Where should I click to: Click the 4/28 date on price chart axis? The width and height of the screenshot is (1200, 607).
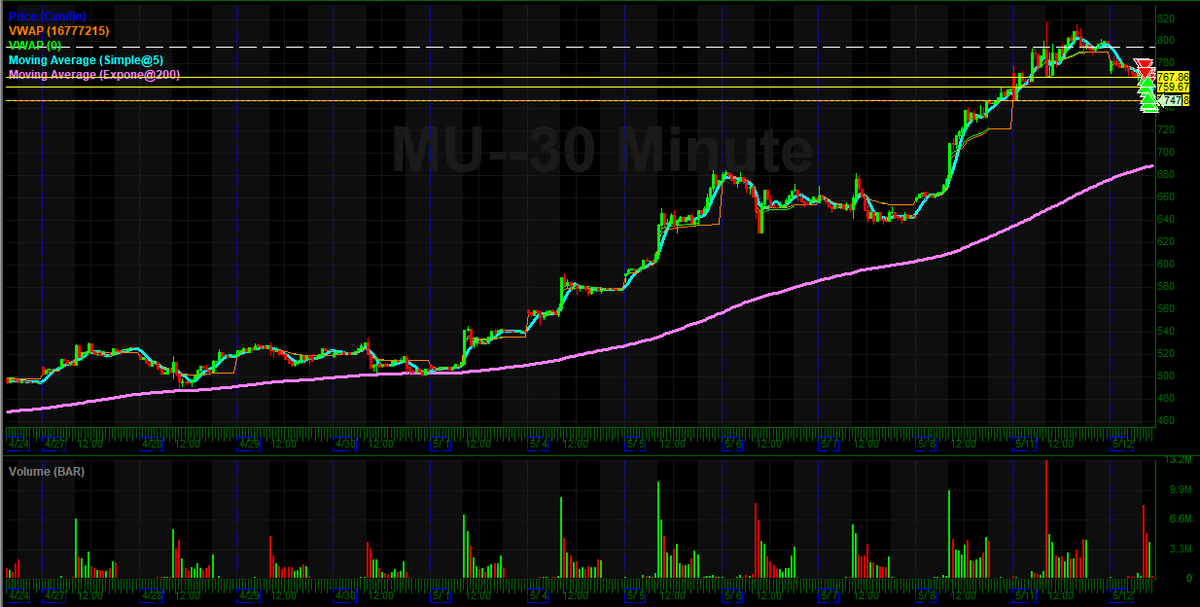152,443
